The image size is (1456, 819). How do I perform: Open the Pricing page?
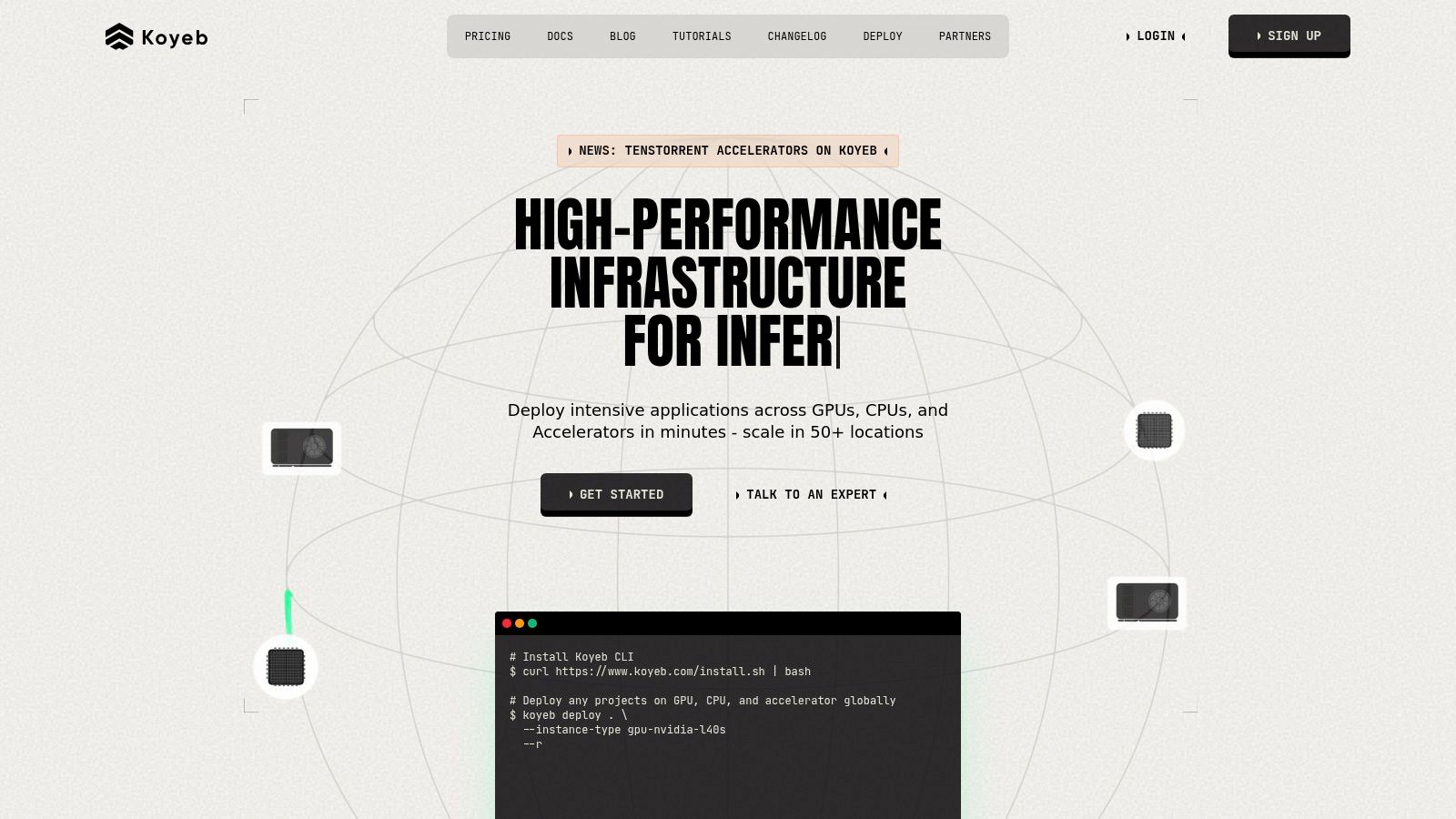(x=488, y=36)
